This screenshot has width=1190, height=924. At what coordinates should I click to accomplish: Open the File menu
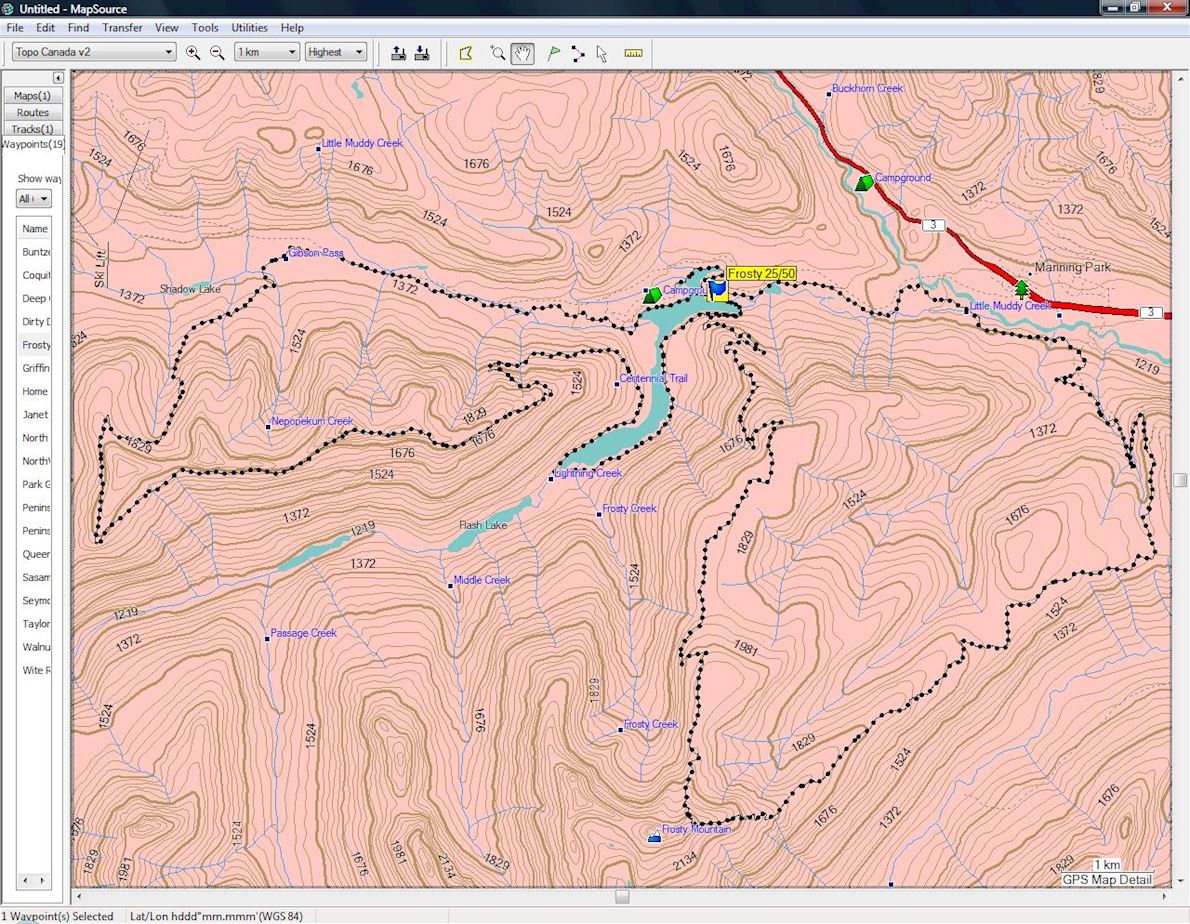point(14,27)
